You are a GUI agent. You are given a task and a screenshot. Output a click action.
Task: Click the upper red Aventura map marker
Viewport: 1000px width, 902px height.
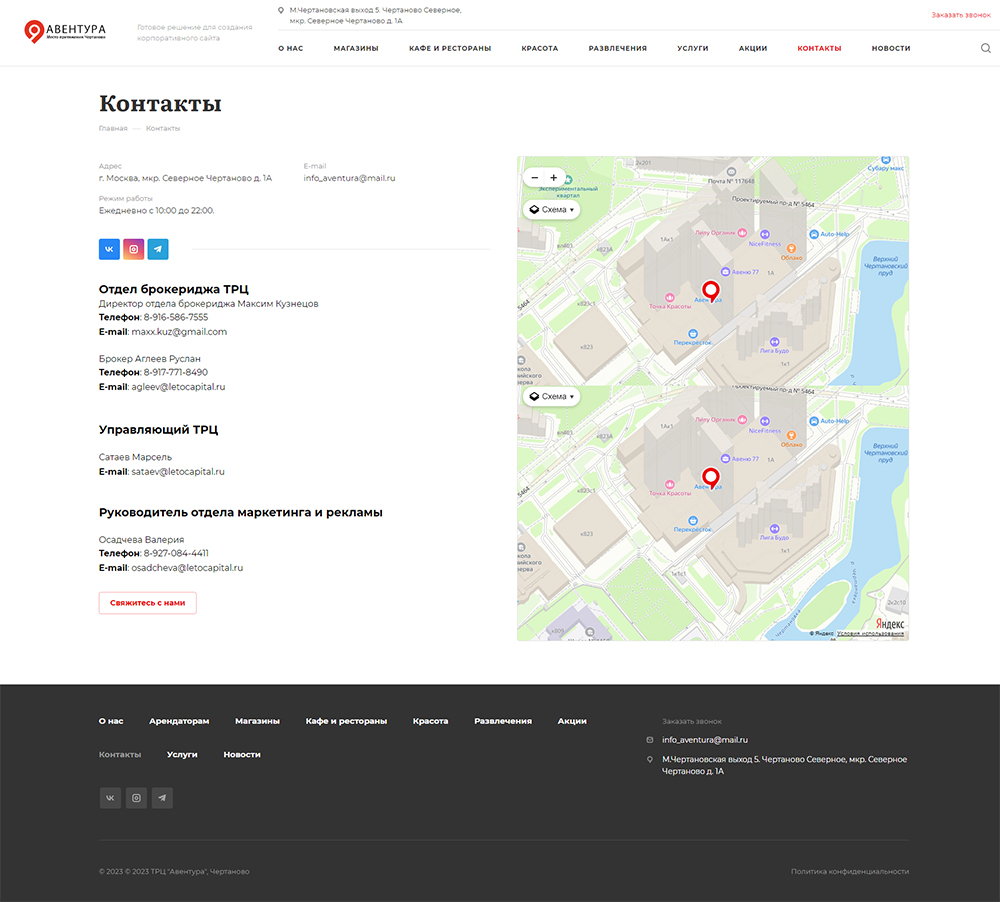710,292
